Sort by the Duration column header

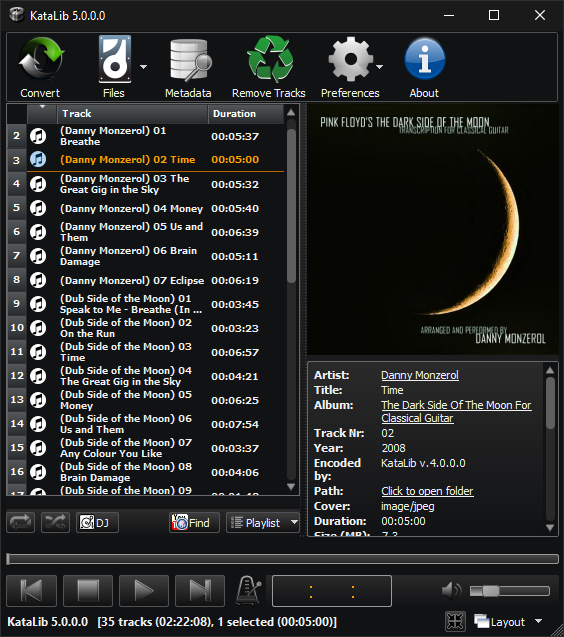click(245, 114)
